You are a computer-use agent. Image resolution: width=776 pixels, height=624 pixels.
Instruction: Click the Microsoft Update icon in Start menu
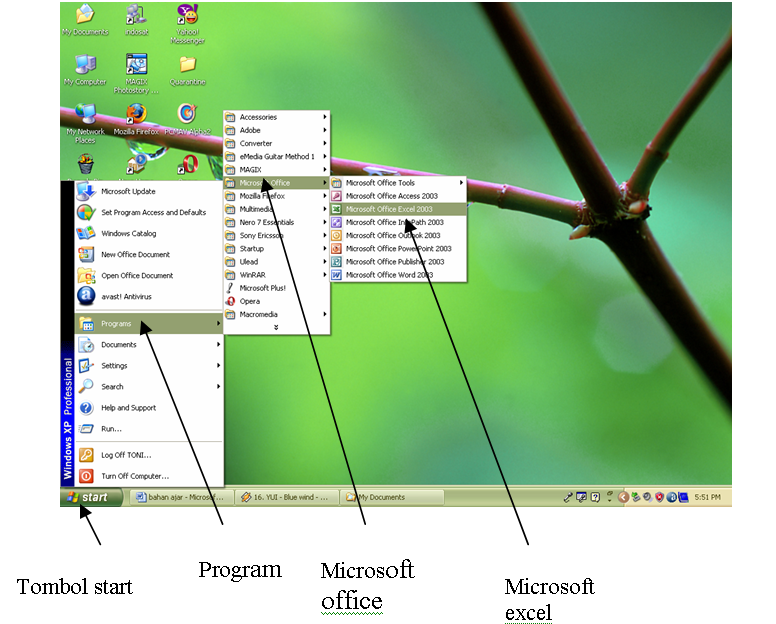click(x=86, y=192)
